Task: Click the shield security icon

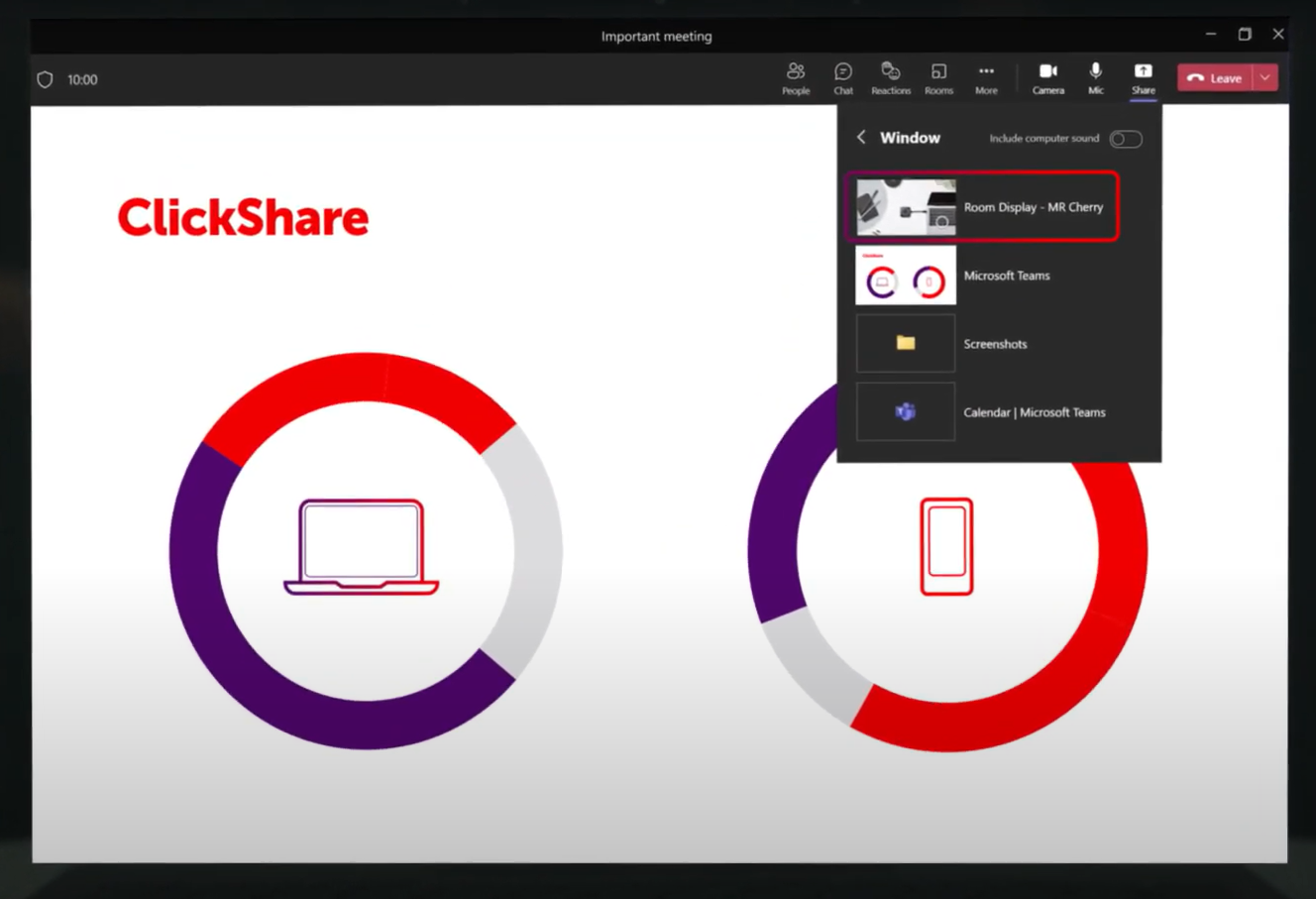Action: tap(45, 79)
